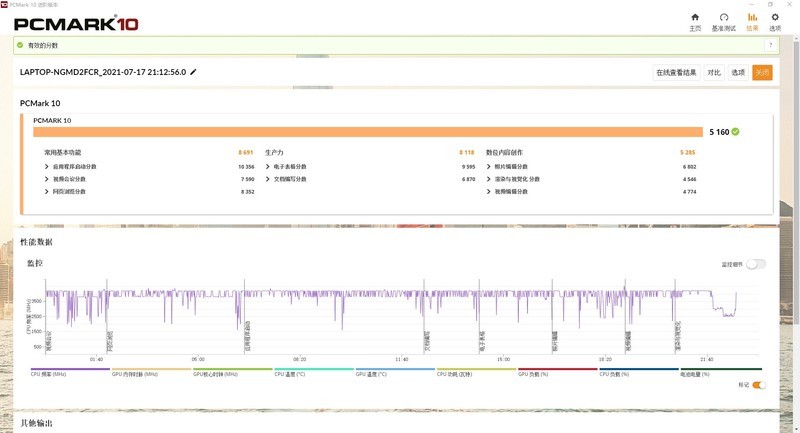Click the PCMark 10 logo
800x433 pixels.
pos(75,22)
